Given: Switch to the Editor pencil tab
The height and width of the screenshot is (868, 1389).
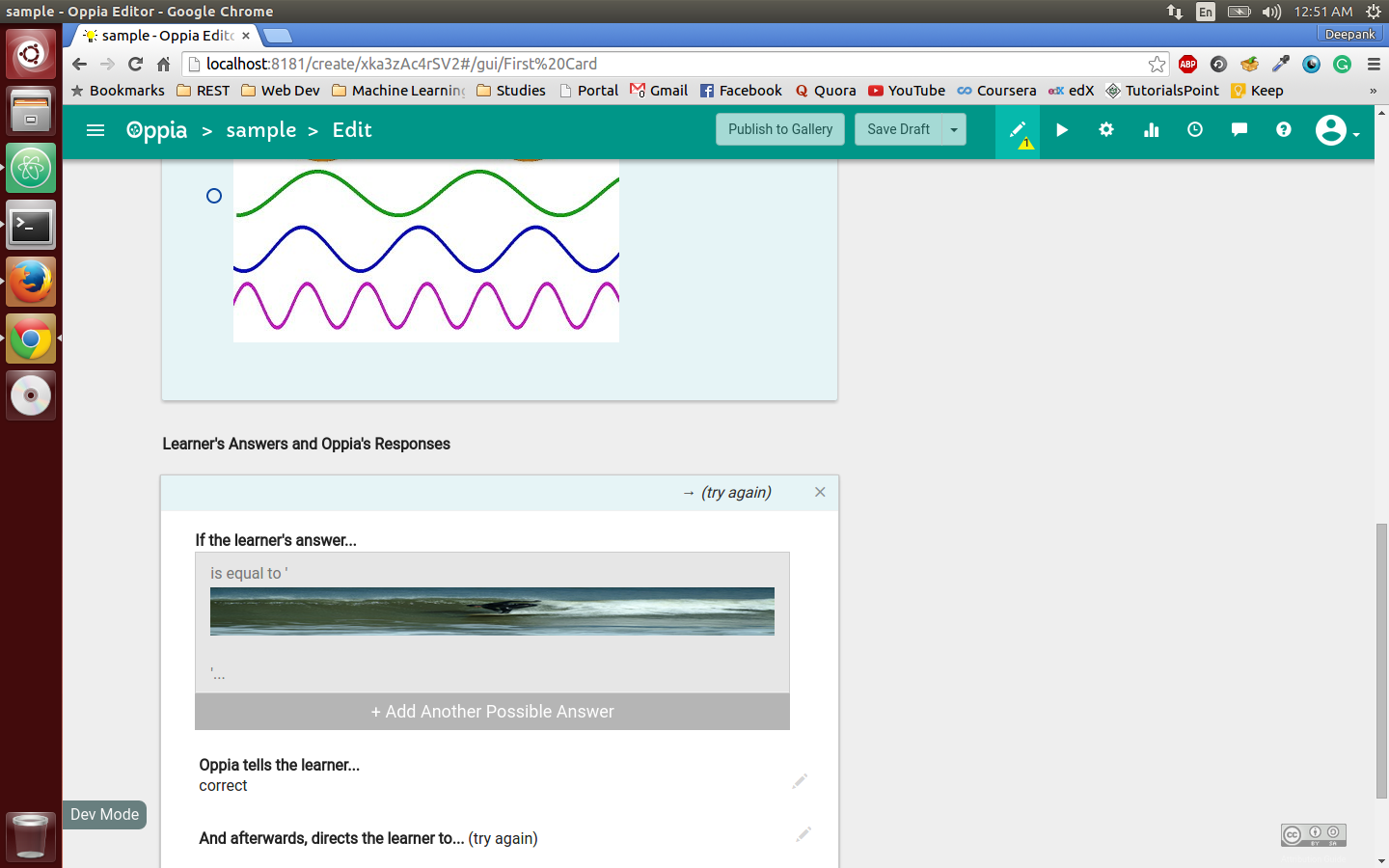Looking at the screenshot, I should [1018, 131].
